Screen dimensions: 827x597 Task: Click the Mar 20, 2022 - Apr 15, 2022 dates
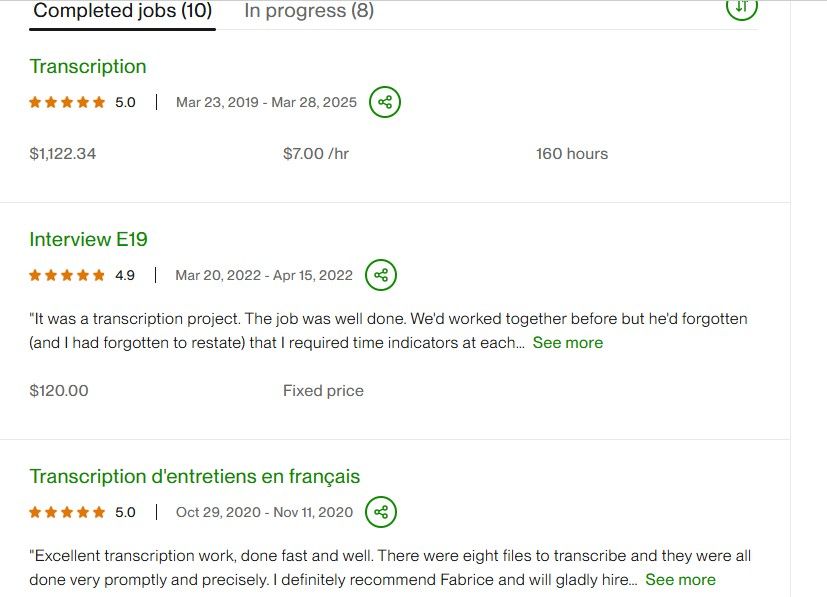[x=264, y=275]
